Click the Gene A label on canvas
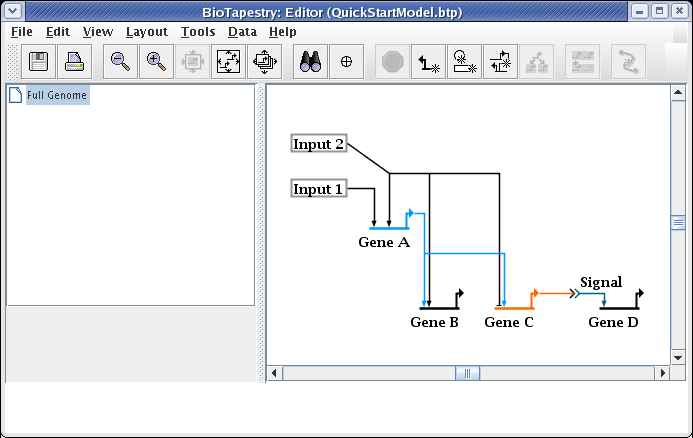The image size is (693, 438). tap(384, 243)
